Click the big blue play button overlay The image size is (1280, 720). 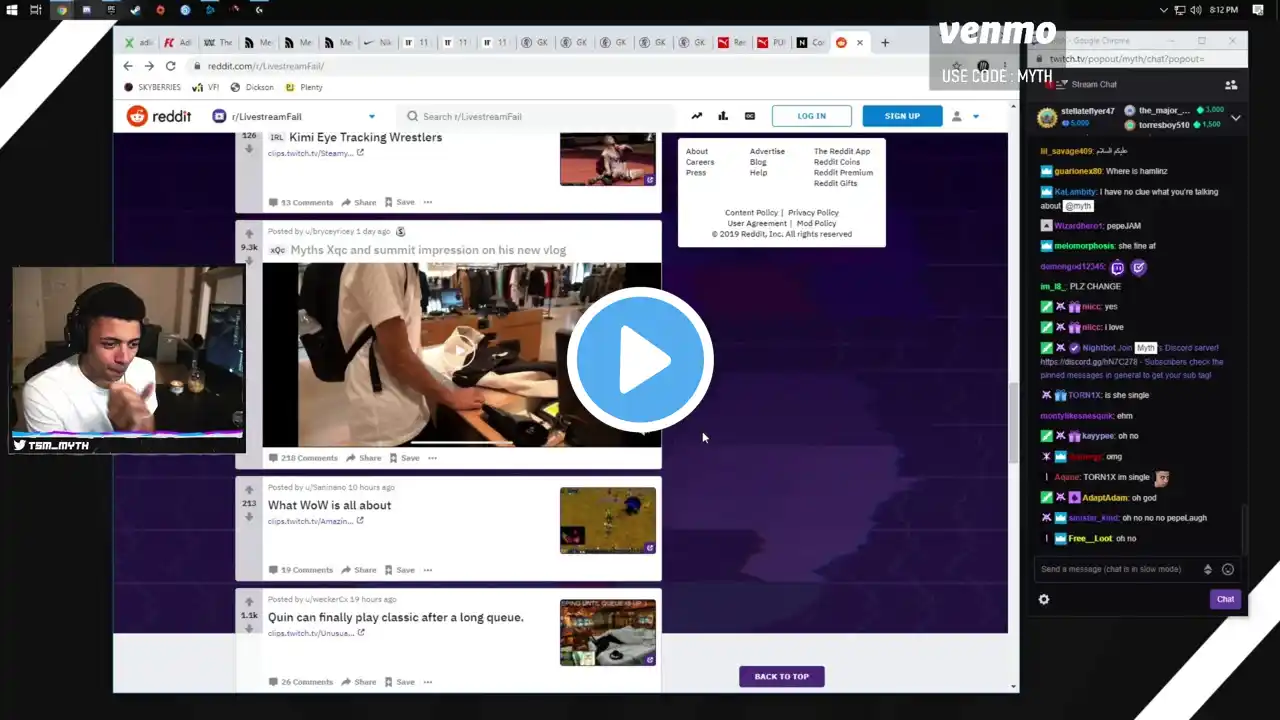tap(640, 360)
